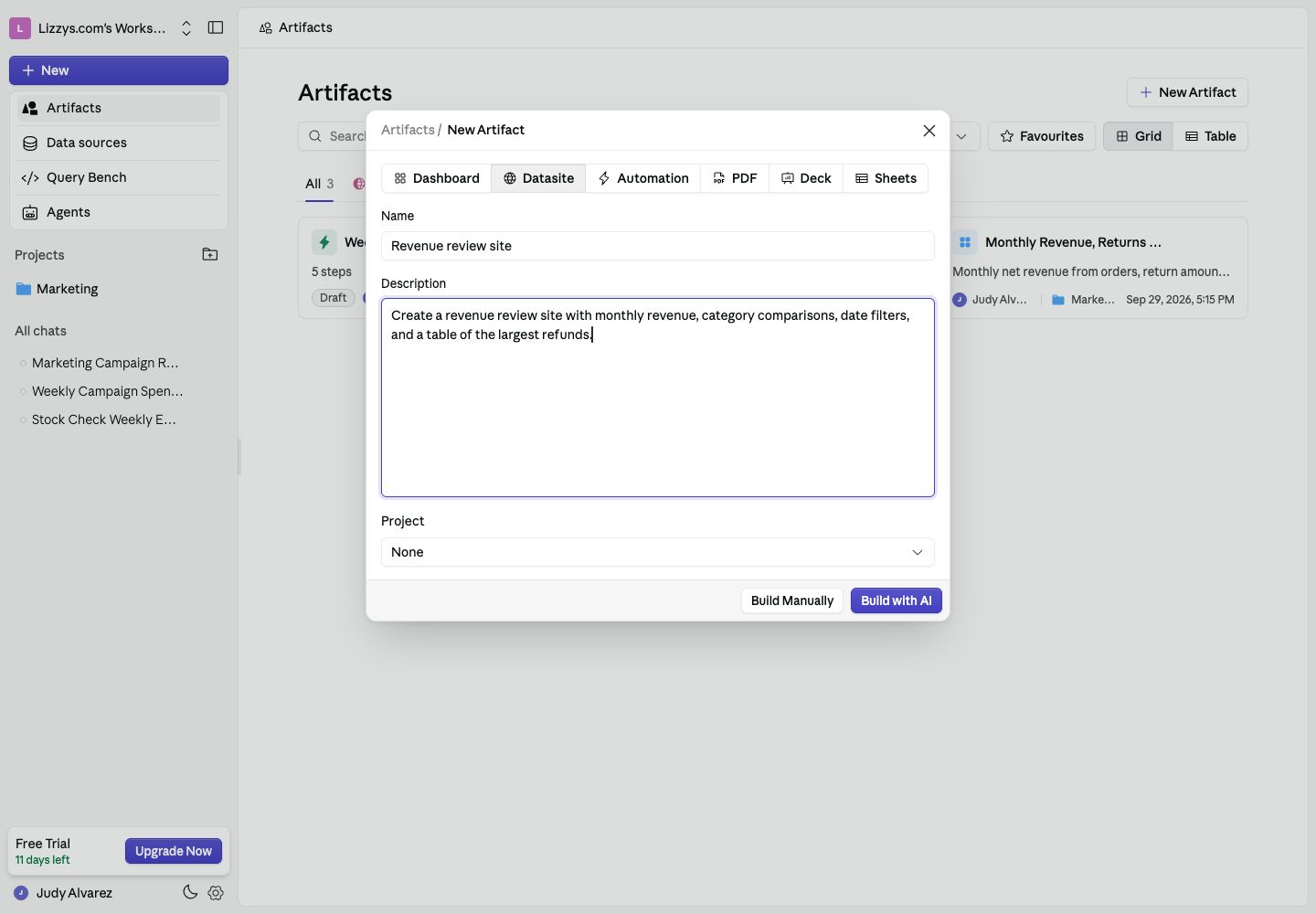Expand the Project dropdown
The width and height of the screenshot is (1316, 914).
click(x=658, y=552)
